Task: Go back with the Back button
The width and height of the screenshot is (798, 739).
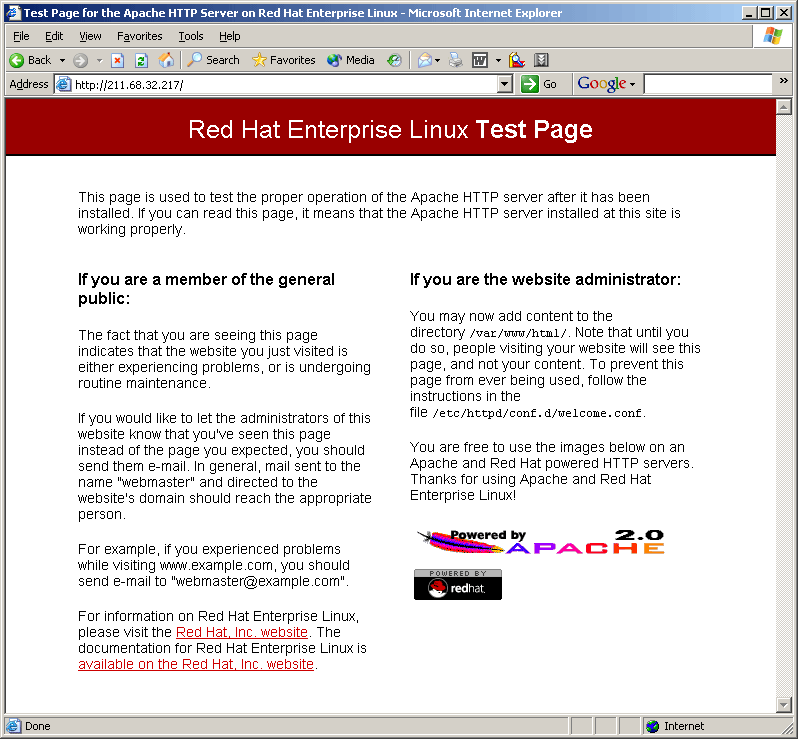Action: (x=31, y=60)
